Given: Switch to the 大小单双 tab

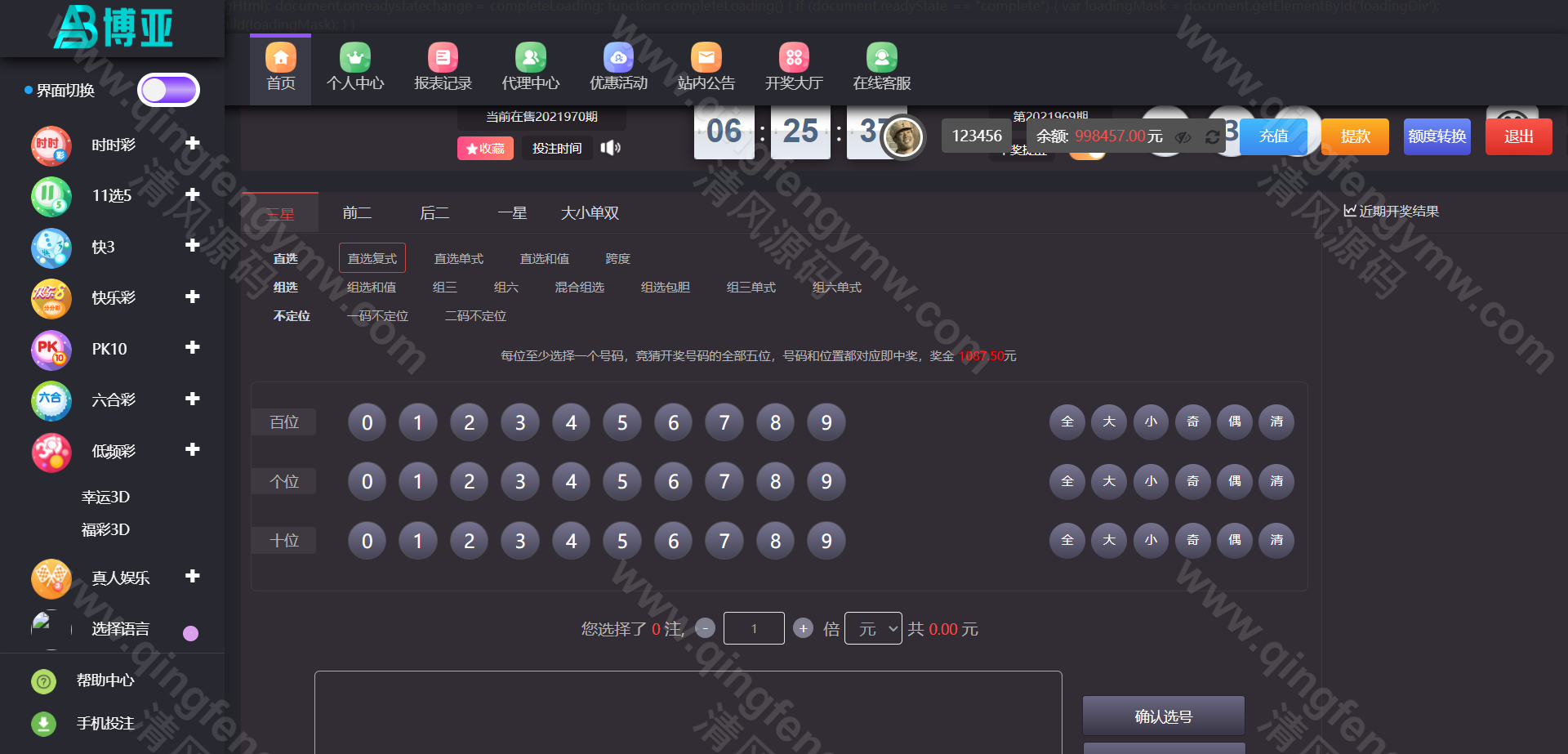Looking at the screenshot, I should click(x=590, y=213).
